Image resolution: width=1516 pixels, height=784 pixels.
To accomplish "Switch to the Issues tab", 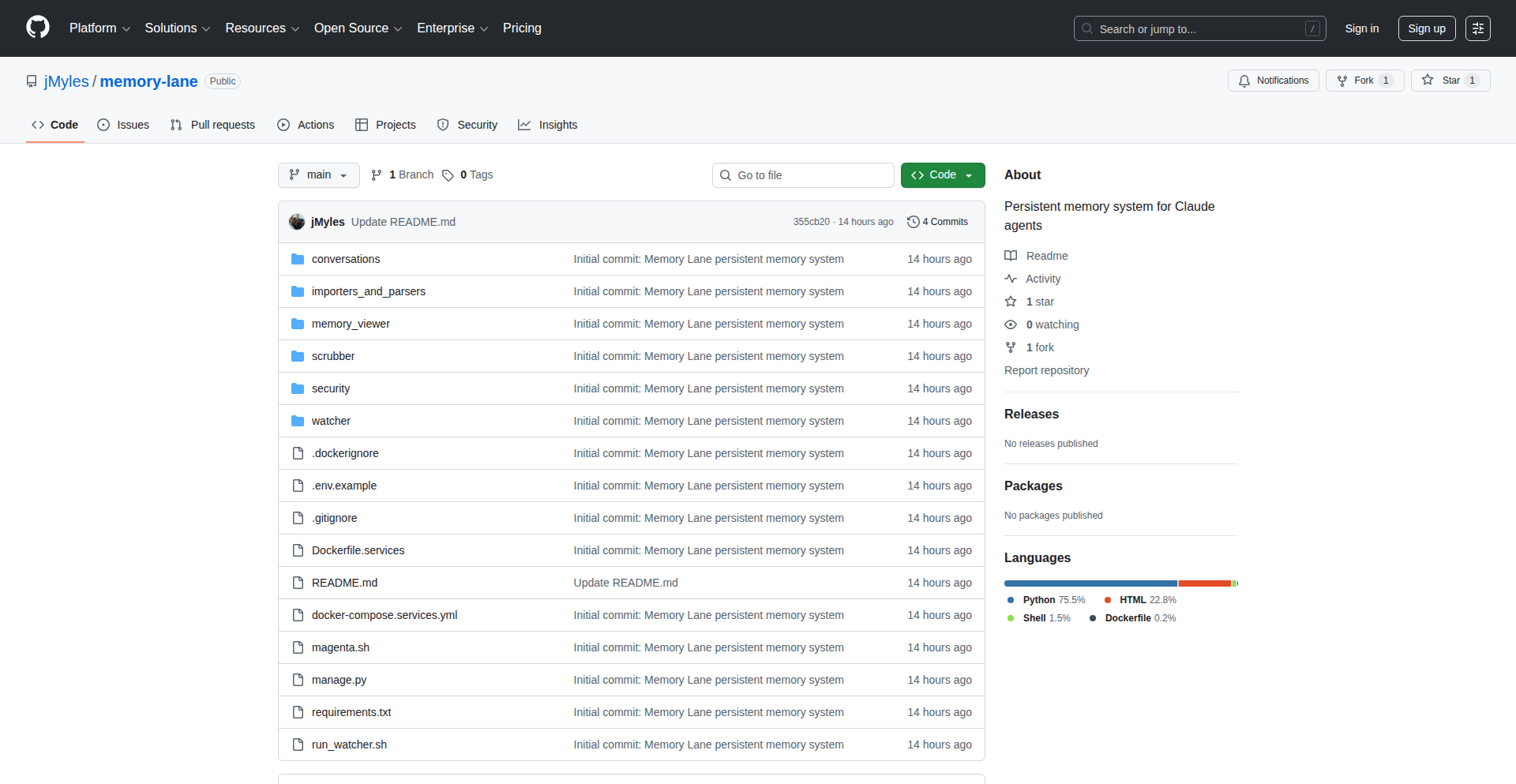I will point(123,125).
